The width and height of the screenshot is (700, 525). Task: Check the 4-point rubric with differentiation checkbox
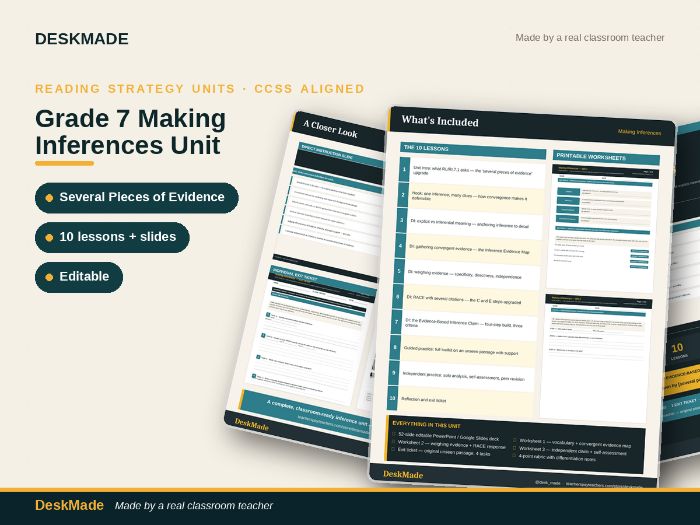514,455
